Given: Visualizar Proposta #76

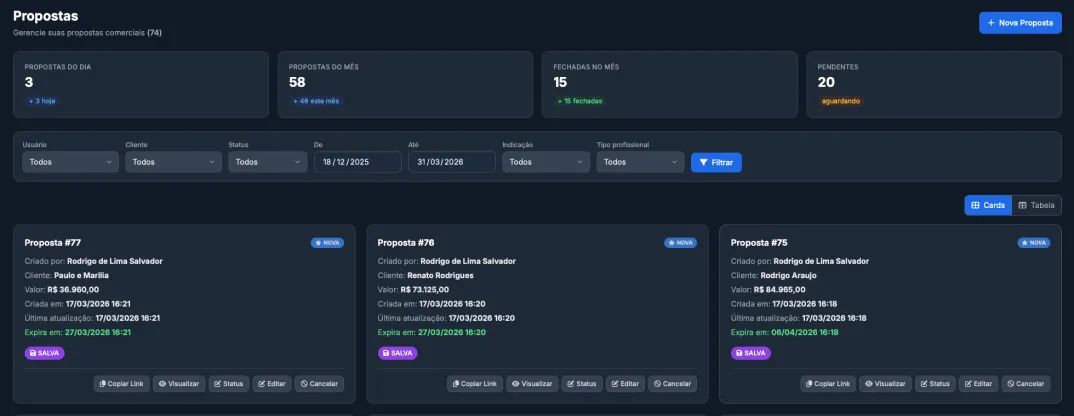Looking at the screenshot, I should click(x=532, y=384).
